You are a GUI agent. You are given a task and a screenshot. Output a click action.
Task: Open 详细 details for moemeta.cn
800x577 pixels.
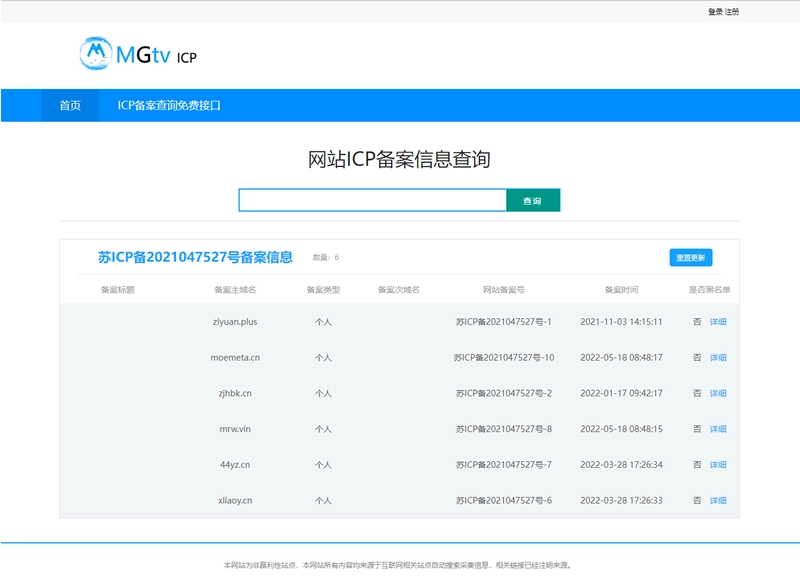(x=718, y=357)
